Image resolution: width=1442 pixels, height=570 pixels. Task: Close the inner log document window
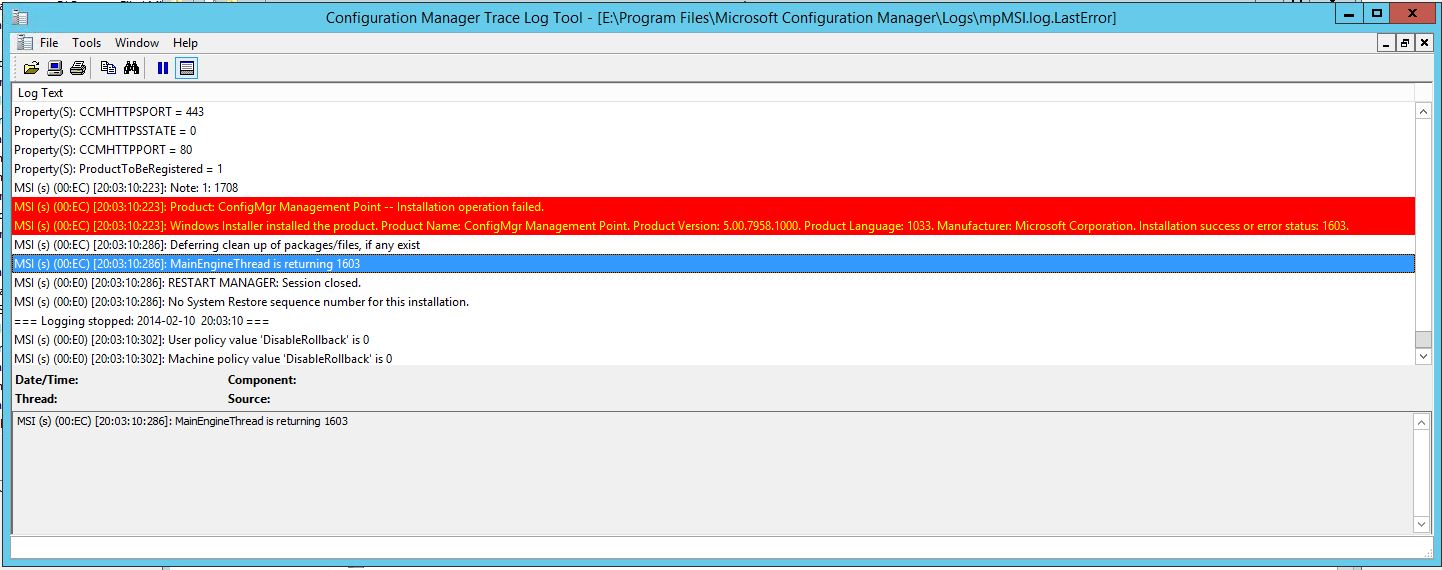pyautogui.click(x=1422, y=43)
